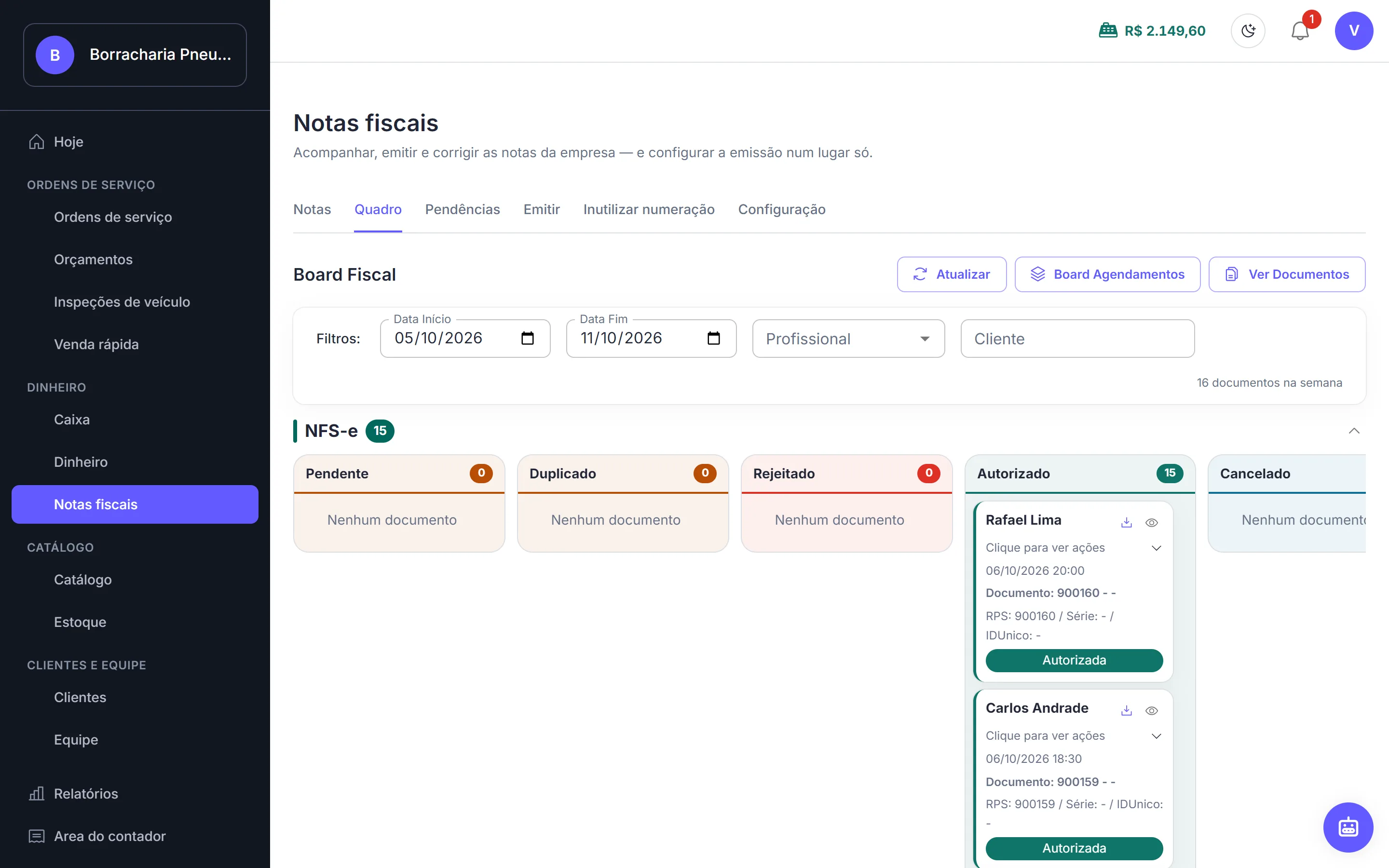Viewport: 1389px width, 868px height.
Task: Toggle dark mode moon icon
Action: [1248, 31]
